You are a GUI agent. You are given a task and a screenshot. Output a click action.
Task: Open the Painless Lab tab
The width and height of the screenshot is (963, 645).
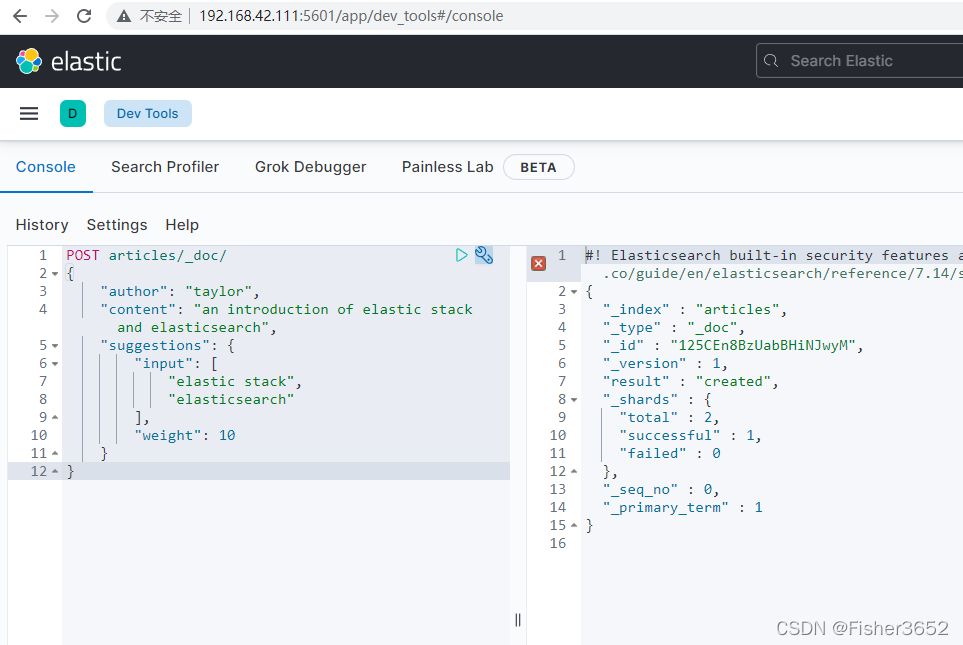click(x=447, y=167)
